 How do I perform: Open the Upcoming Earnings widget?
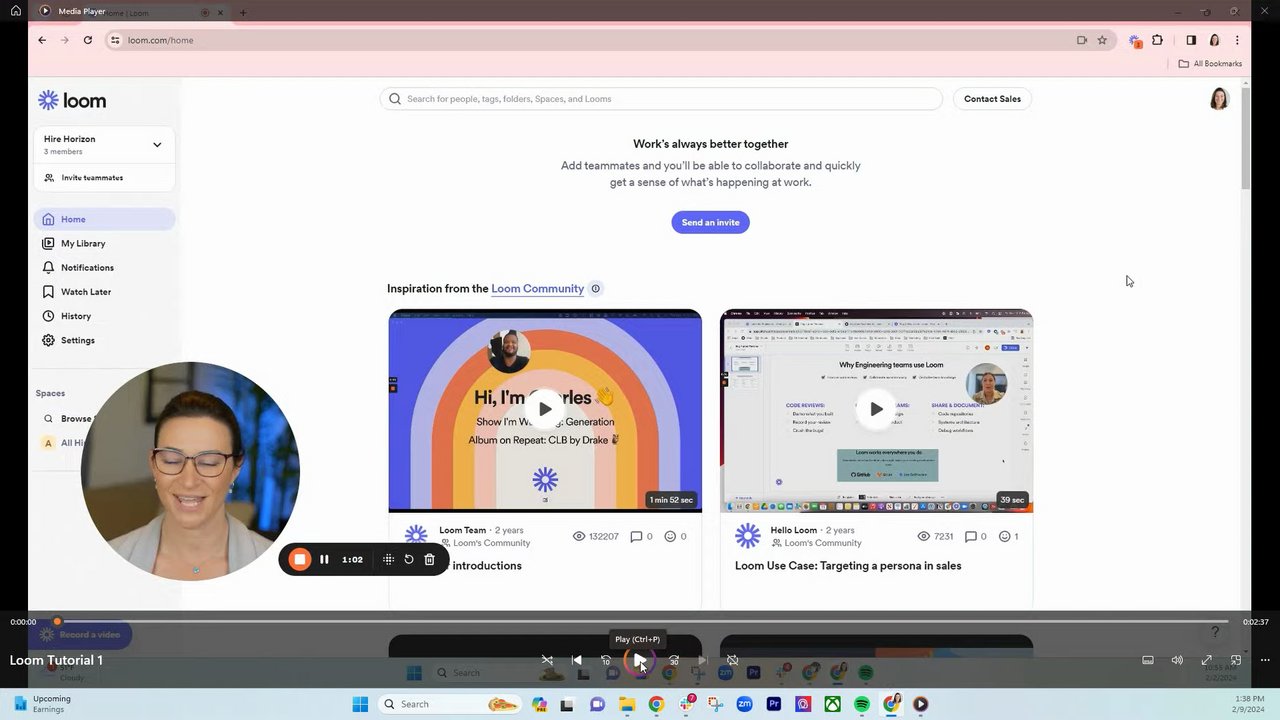(42, 704)
